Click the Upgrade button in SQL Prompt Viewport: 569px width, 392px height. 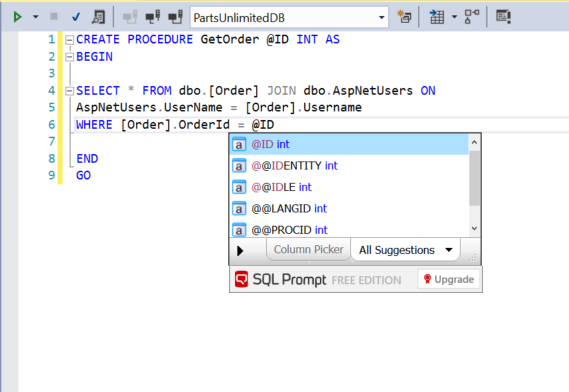pyautogui.click(x=449, y=279)
